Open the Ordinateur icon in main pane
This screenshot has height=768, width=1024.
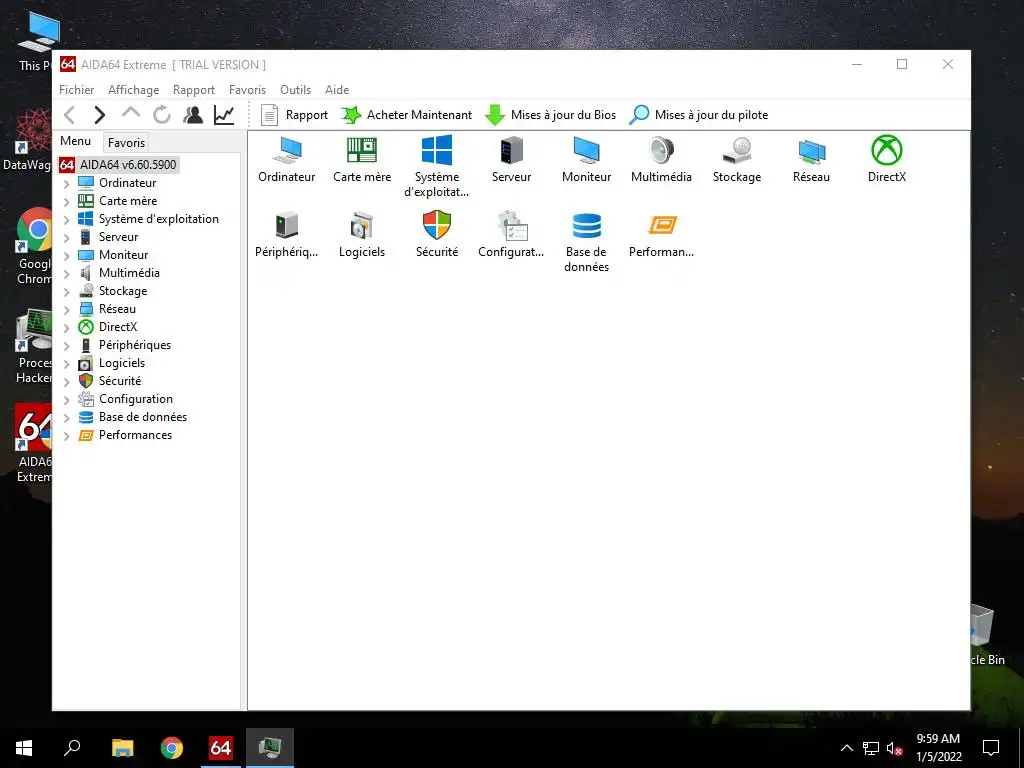click(x=287, y=150)
